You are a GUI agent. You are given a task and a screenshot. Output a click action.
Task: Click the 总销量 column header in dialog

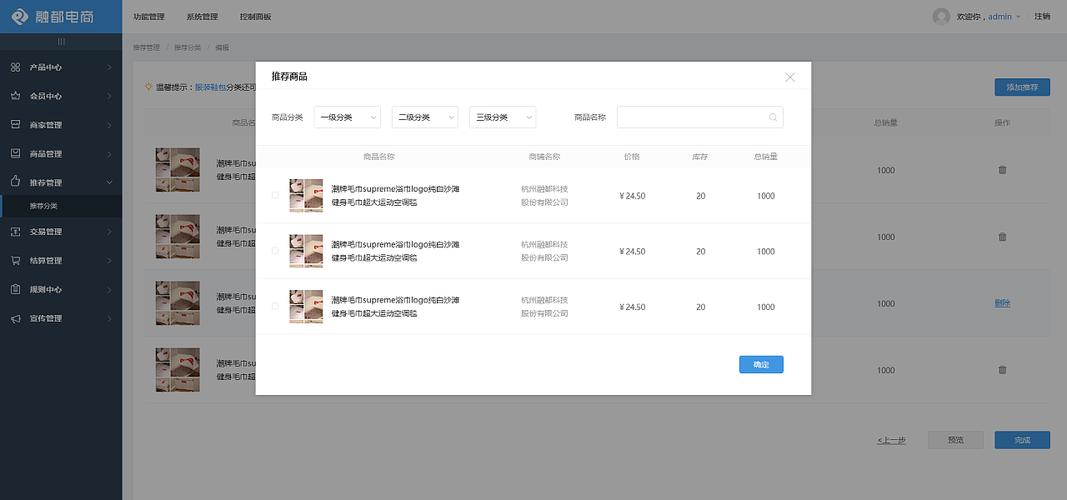click(766, 156)
